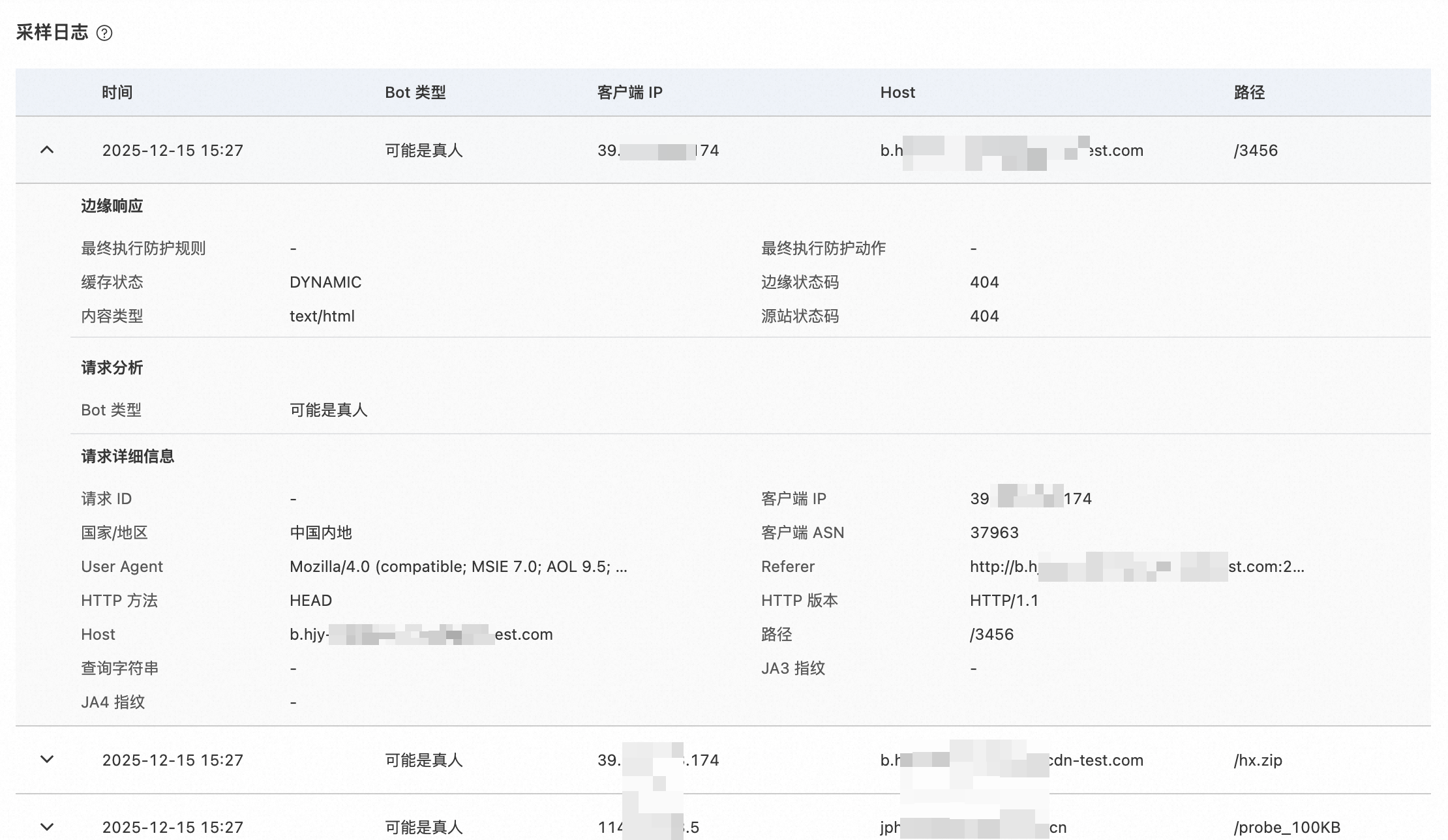The width and height of the screenshot is (1448, 840).
Task: Click the 时间 column header
Action: click(117, 93)
